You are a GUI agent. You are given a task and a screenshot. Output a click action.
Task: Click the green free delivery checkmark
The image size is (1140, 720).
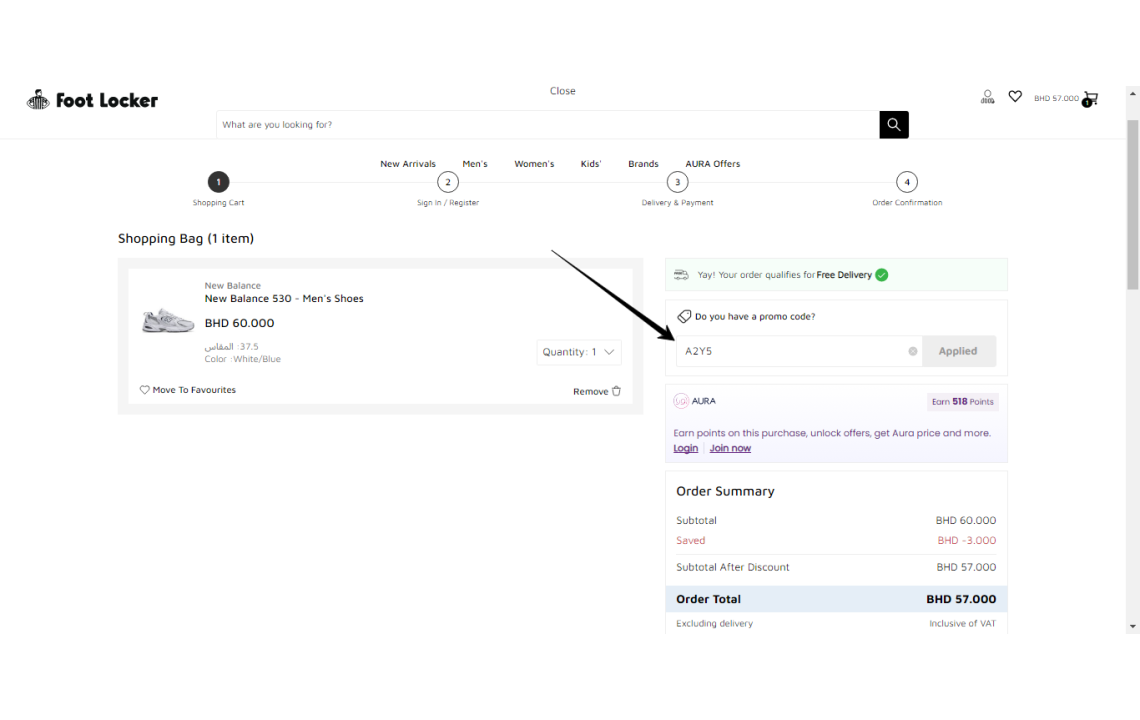882,275
